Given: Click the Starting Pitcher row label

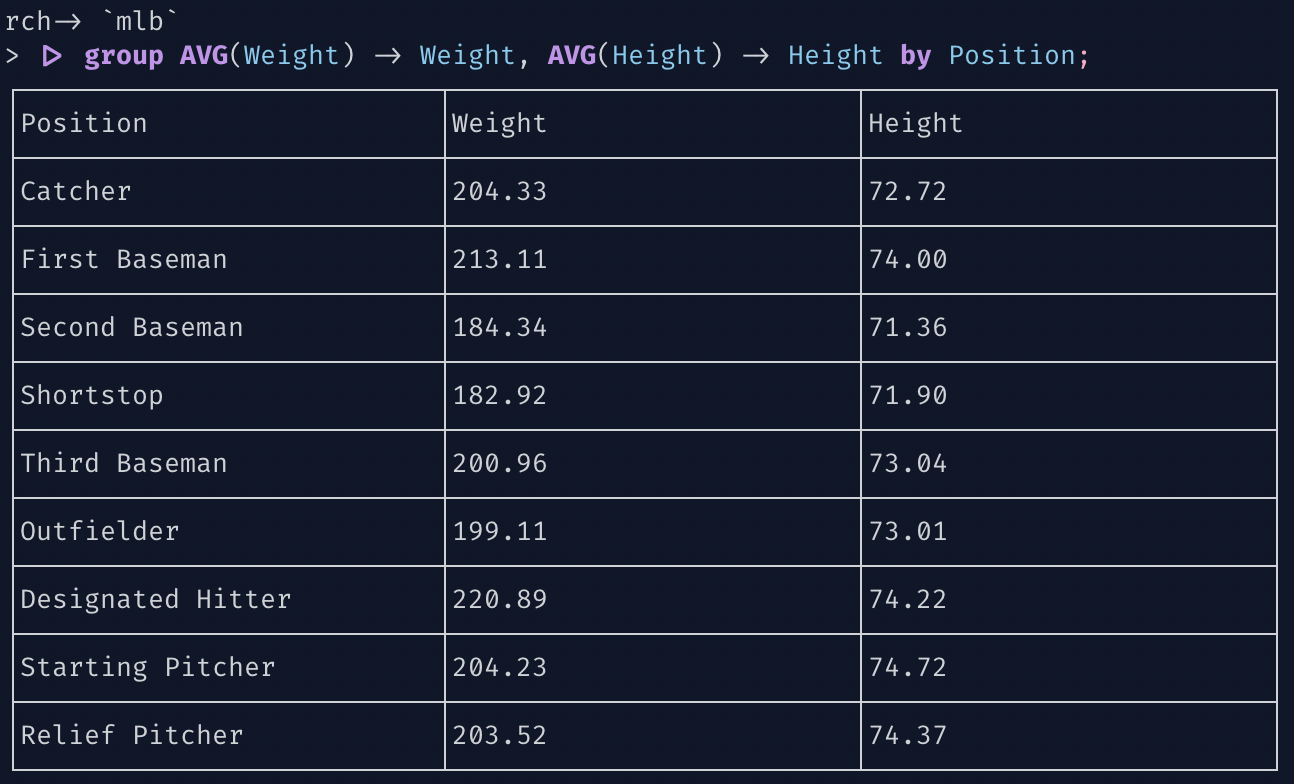Looking at the screenshot, I should 148,668.
